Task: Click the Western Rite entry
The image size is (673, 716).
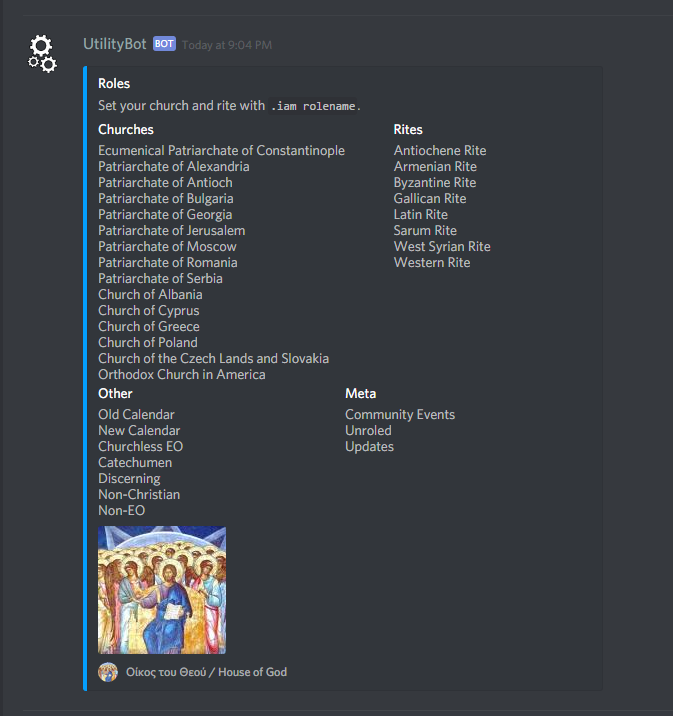Action: (432, 263)
